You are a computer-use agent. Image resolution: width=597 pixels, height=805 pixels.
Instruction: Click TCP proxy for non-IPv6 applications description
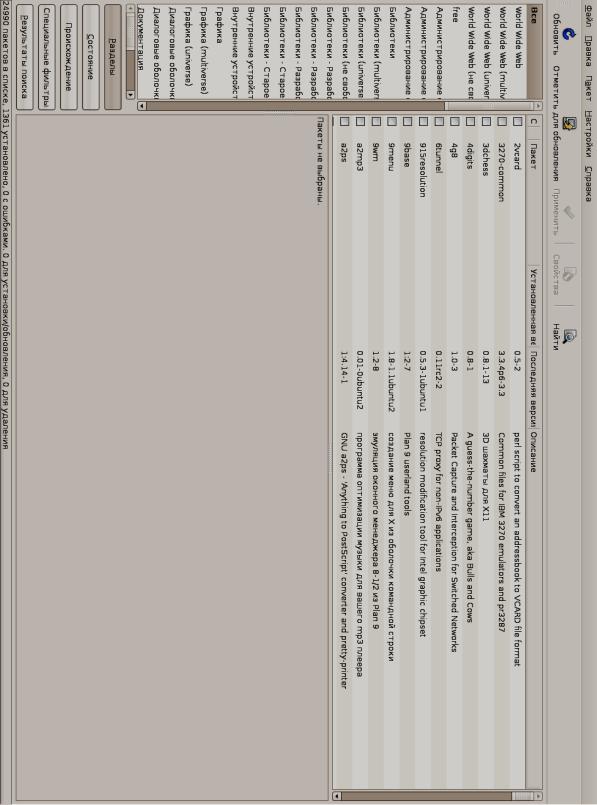point(438,502)
